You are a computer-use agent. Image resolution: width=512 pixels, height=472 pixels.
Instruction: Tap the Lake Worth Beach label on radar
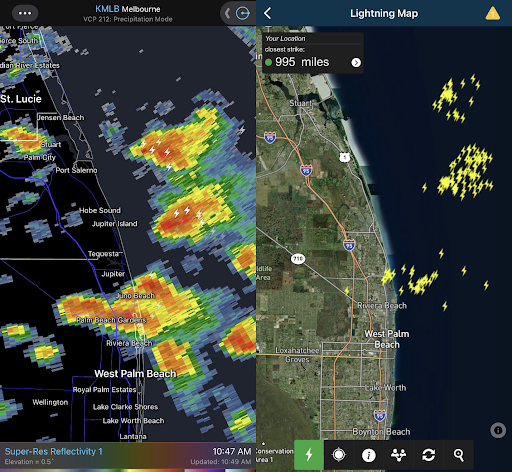coord(133,421)
